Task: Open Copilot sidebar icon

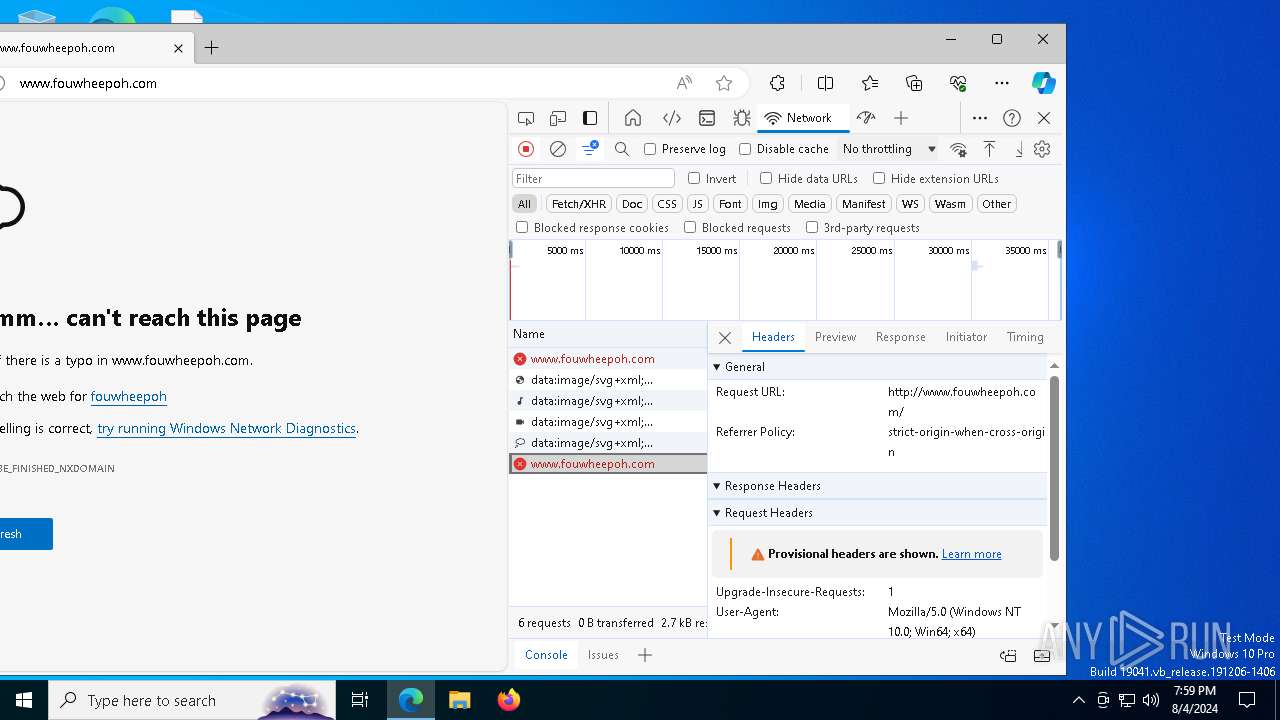Action: [x=1043, y=83]
